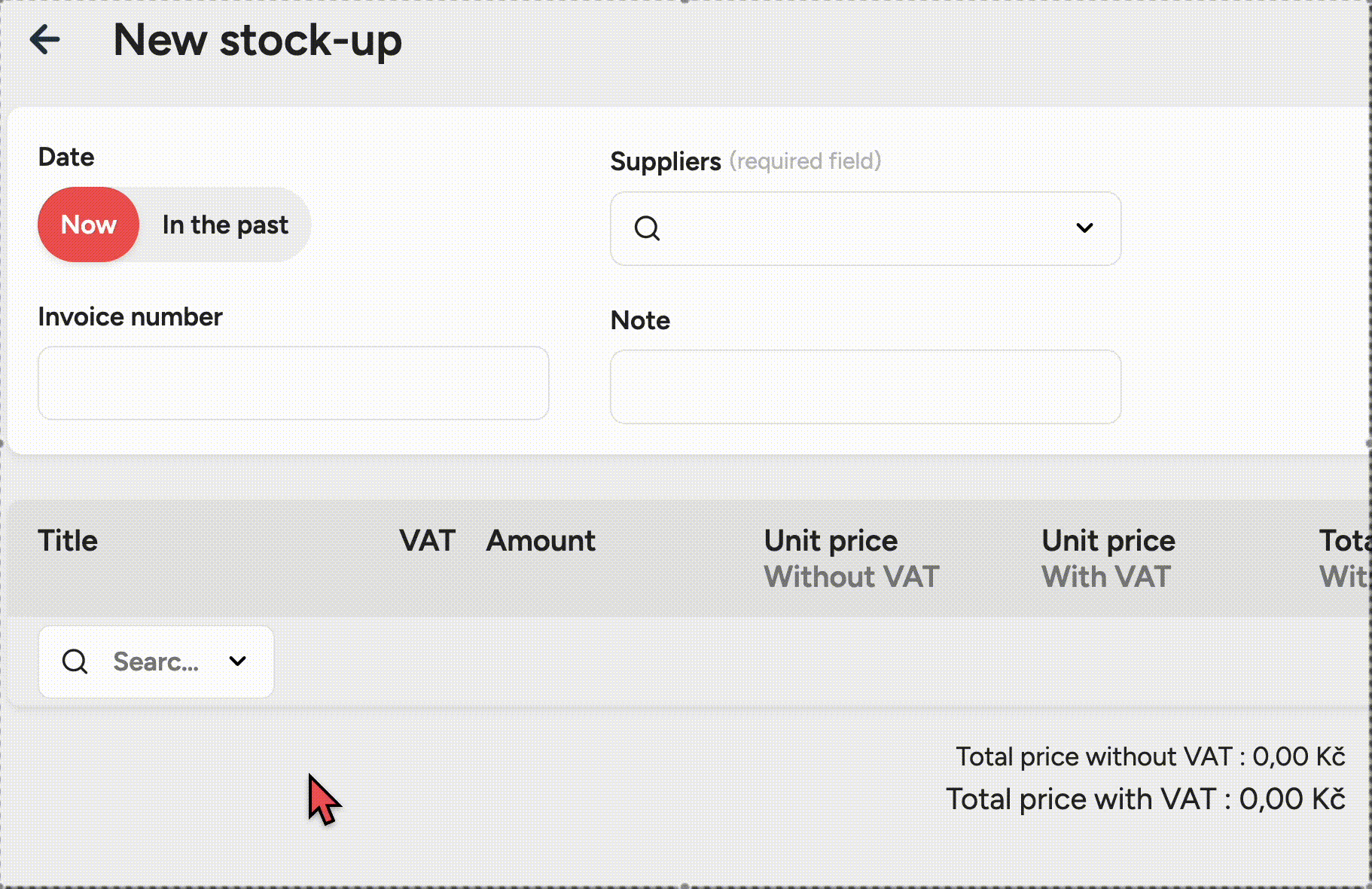Click the item Search placeholder text
This screenshot has height=889, width=1372.
pyautogui.click(x=156, y=661)
